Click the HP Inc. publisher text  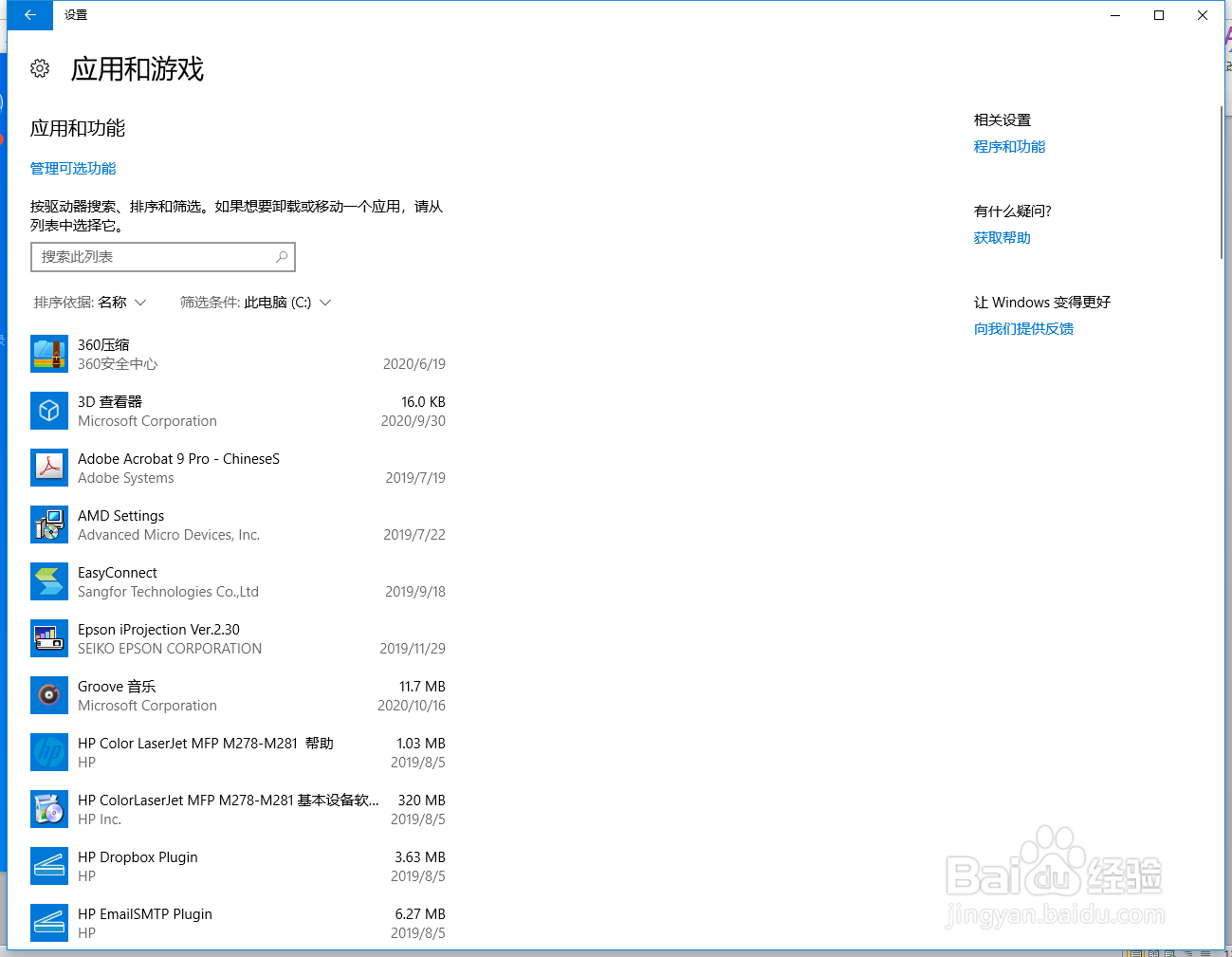100,819
